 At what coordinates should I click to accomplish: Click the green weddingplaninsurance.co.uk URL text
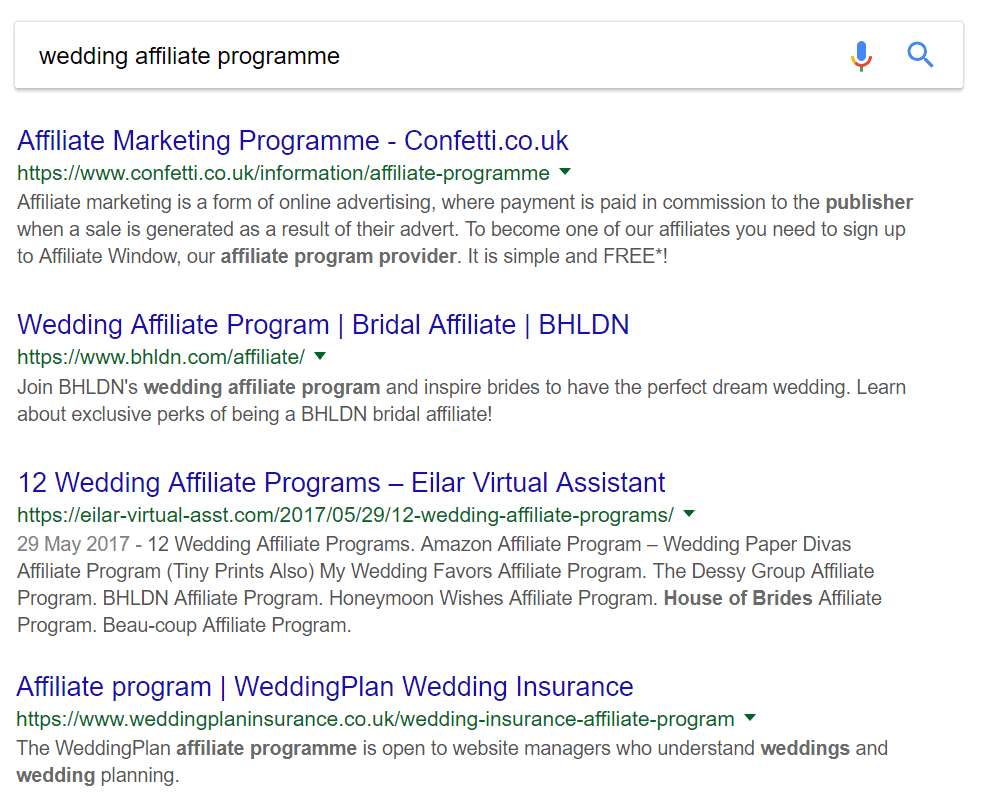point(375,719)
